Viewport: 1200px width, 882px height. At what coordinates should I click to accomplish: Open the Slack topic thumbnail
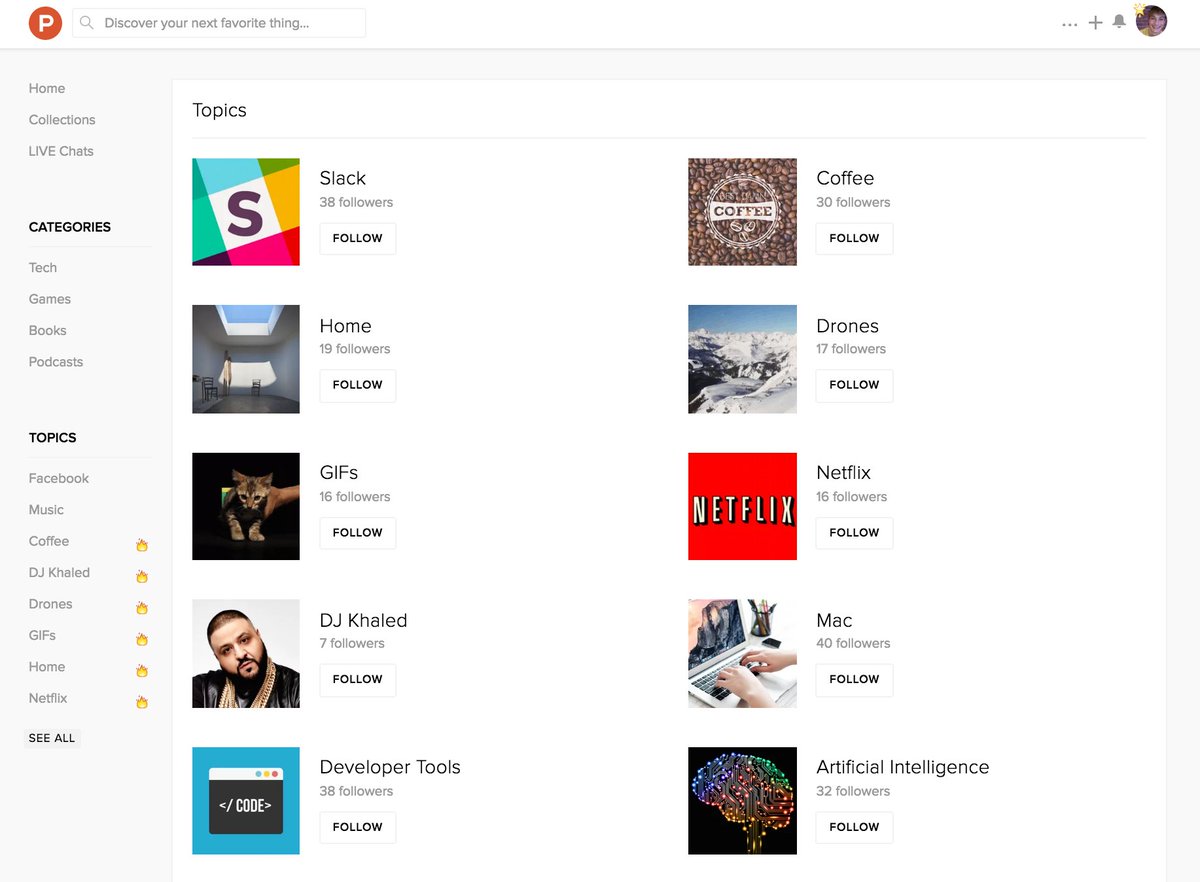246,212
